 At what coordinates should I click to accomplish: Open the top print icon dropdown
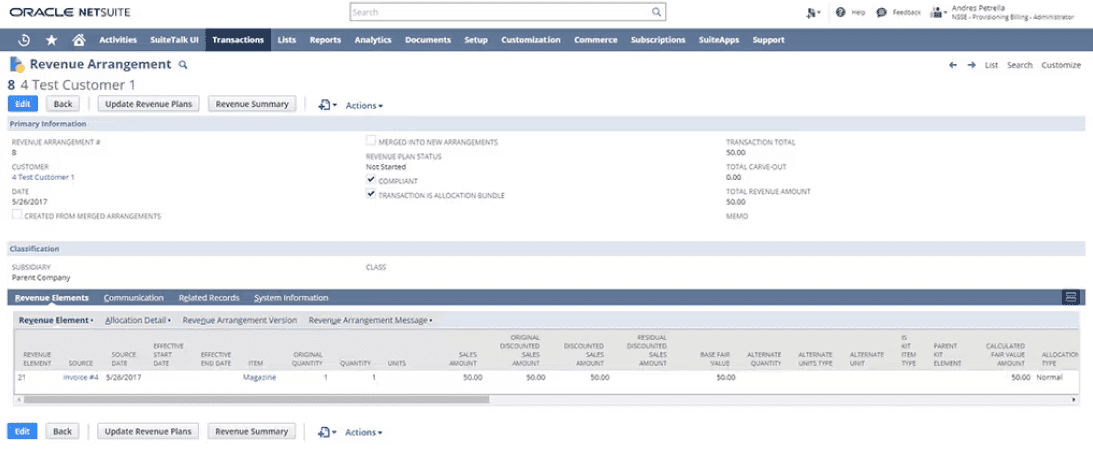[x=327, y=104]
